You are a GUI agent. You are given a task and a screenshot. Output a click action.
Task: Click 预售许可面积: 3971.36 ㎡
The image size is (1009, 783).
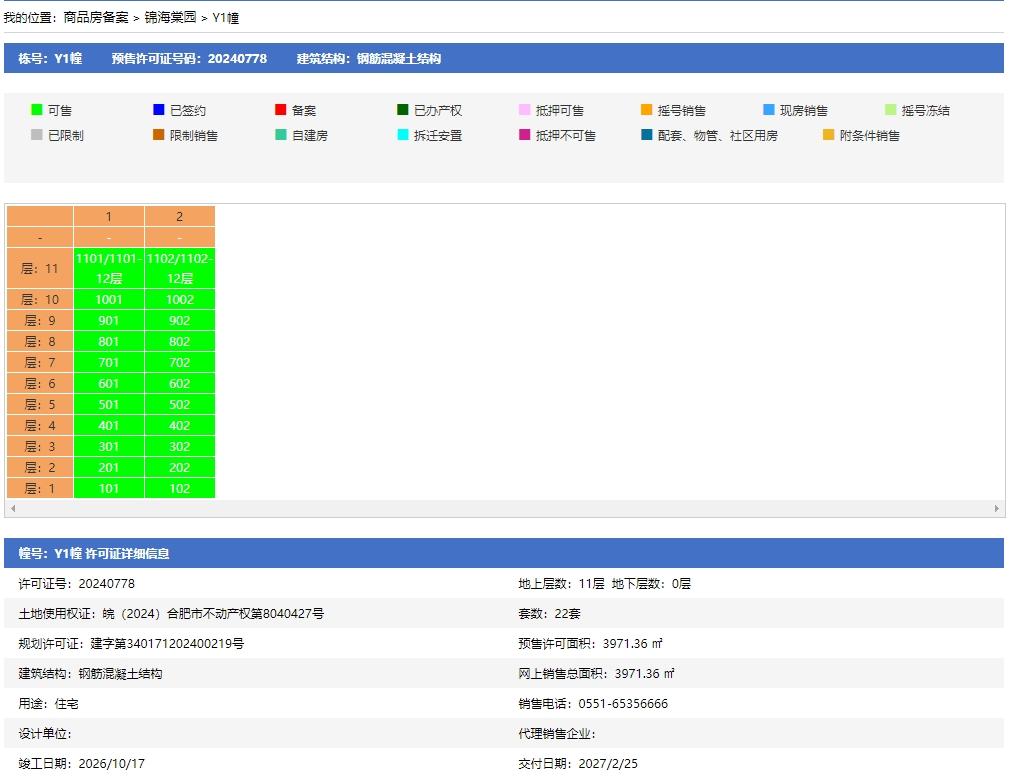590,643
